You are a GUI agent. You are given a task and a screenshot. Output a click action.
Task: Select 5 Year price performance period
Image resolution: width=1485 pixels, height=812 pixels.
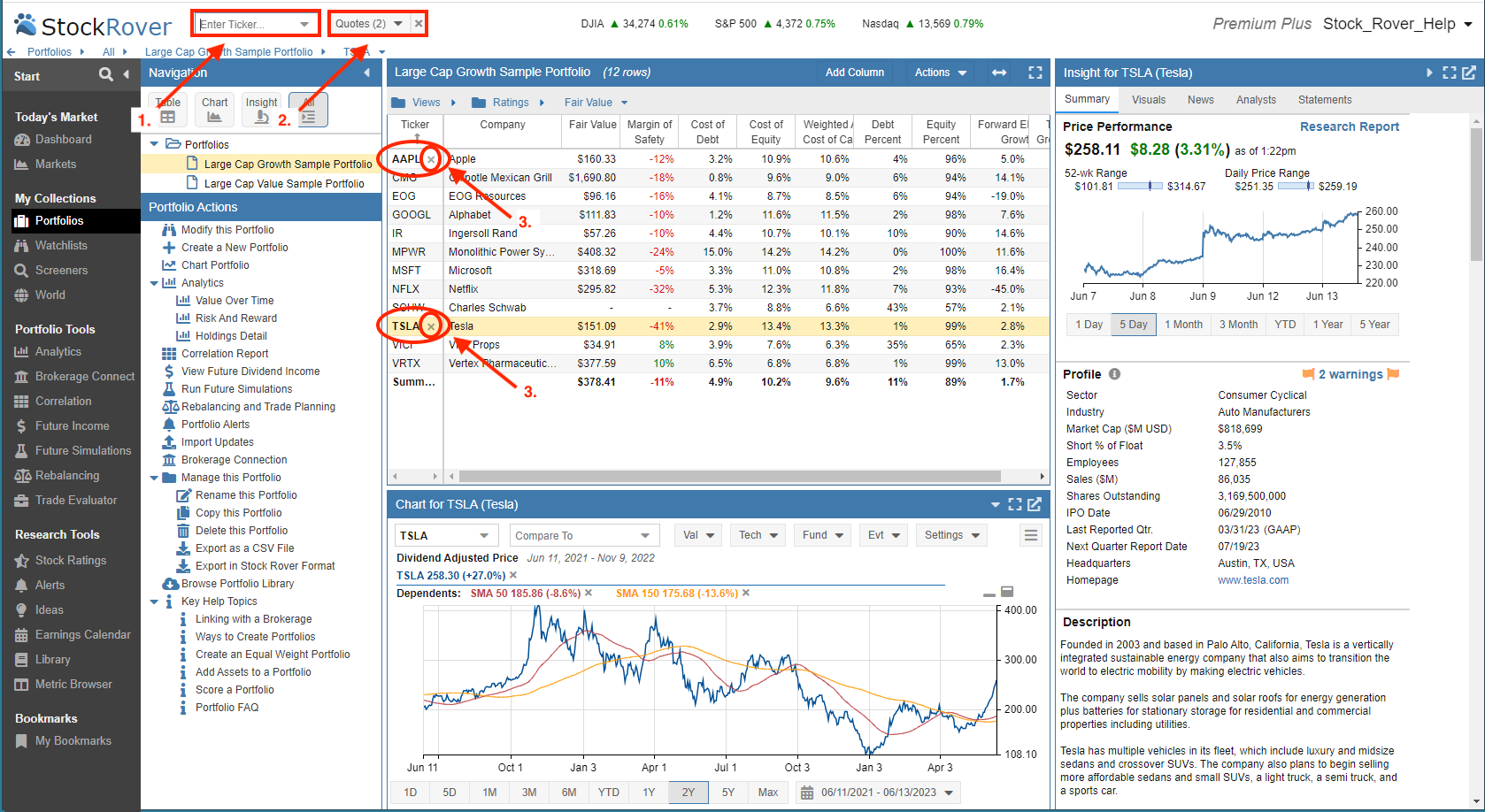pyautogui.click(x=1374, y=325)
